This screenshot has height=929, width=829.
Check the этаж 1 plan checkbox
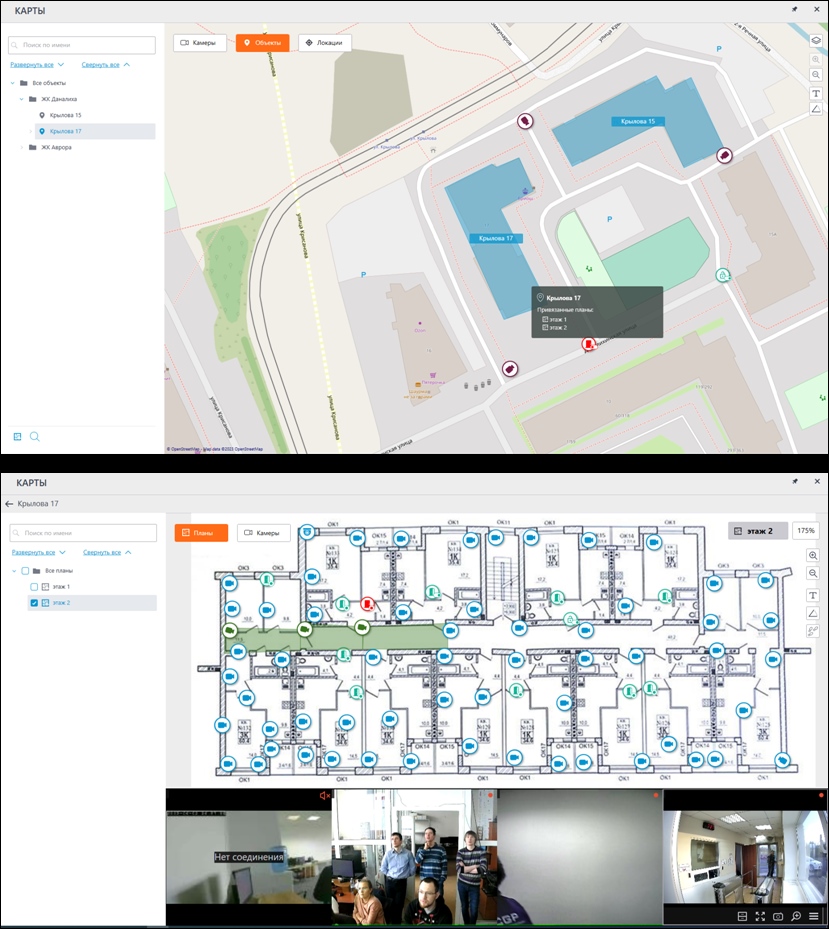[34, 587]
